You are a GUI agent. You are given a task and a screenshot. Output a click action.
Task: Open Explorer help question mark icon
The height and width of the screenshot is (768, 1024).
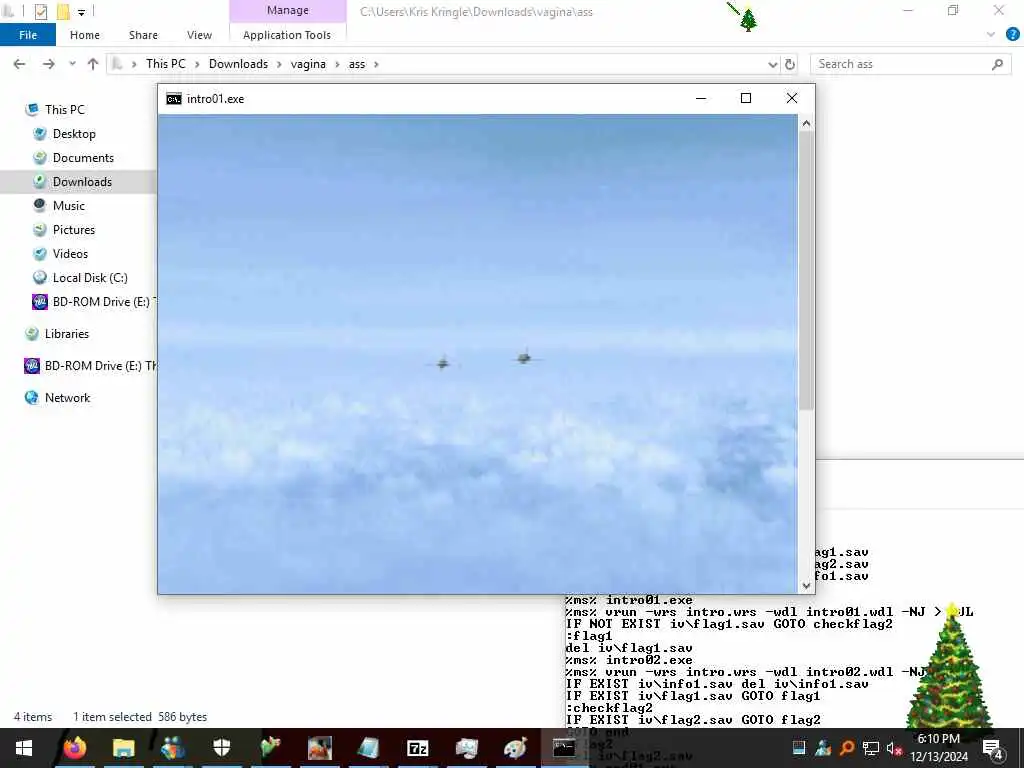[1013, 35]
